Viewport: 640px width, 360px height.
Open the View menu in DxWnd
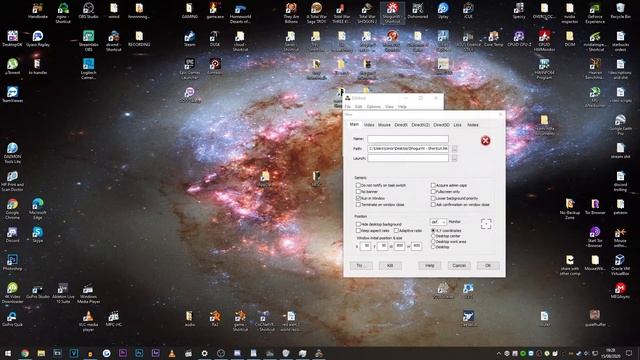(x=389, y=107)
